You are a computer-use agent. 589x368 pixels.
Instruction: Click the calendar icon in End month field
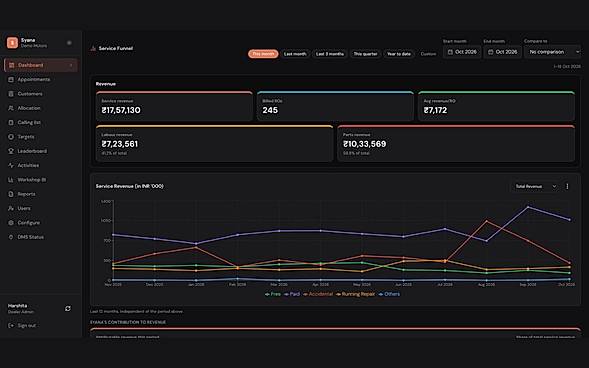click(491, 52)
